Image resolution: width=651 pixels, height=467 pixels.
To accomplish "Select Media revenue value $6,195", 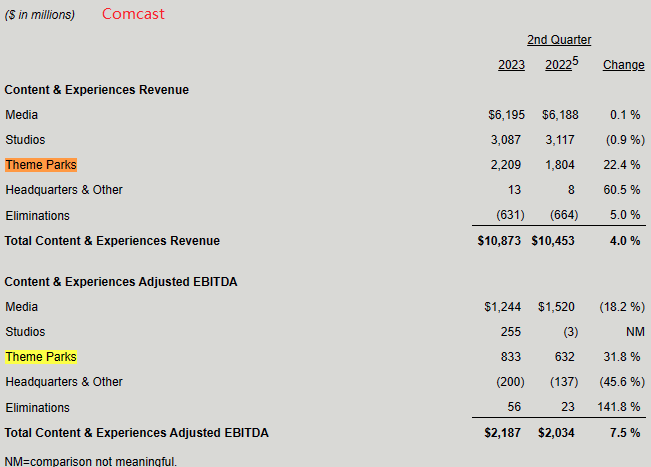I will pyautogui.click(x=506, y=115).
